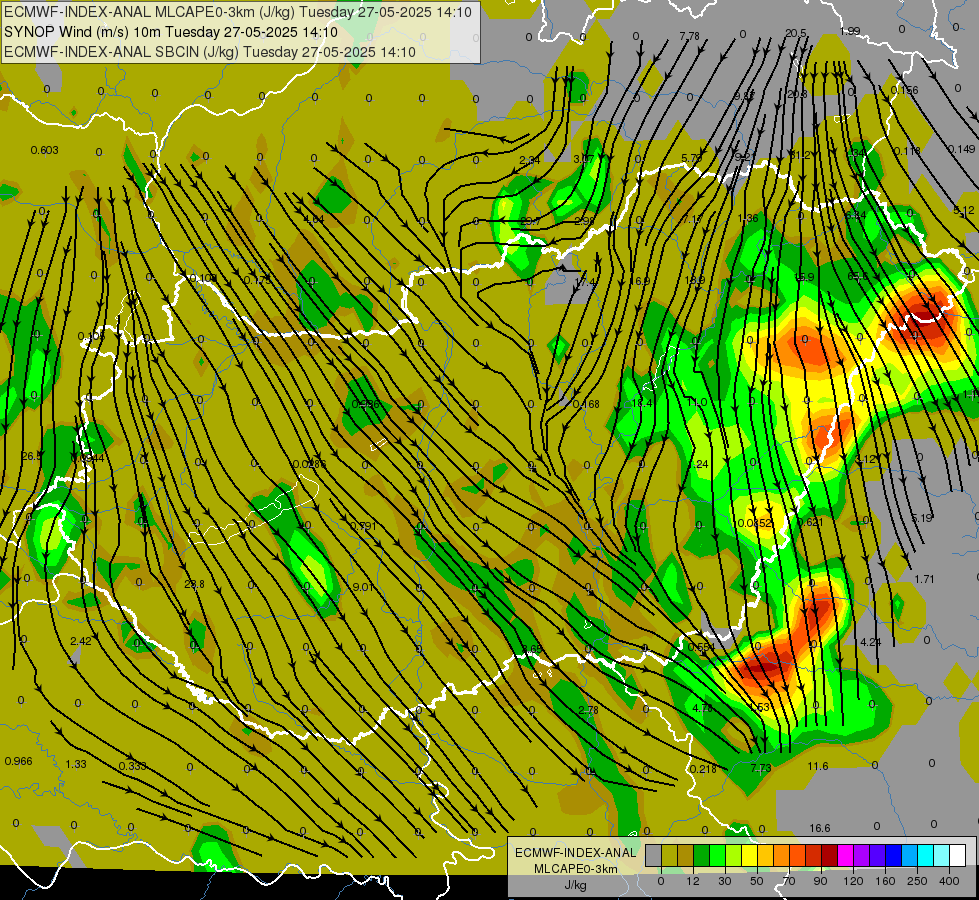Click the map value 0.791
The height and width of the screenshot is (900, 979).
coord(363,526)
